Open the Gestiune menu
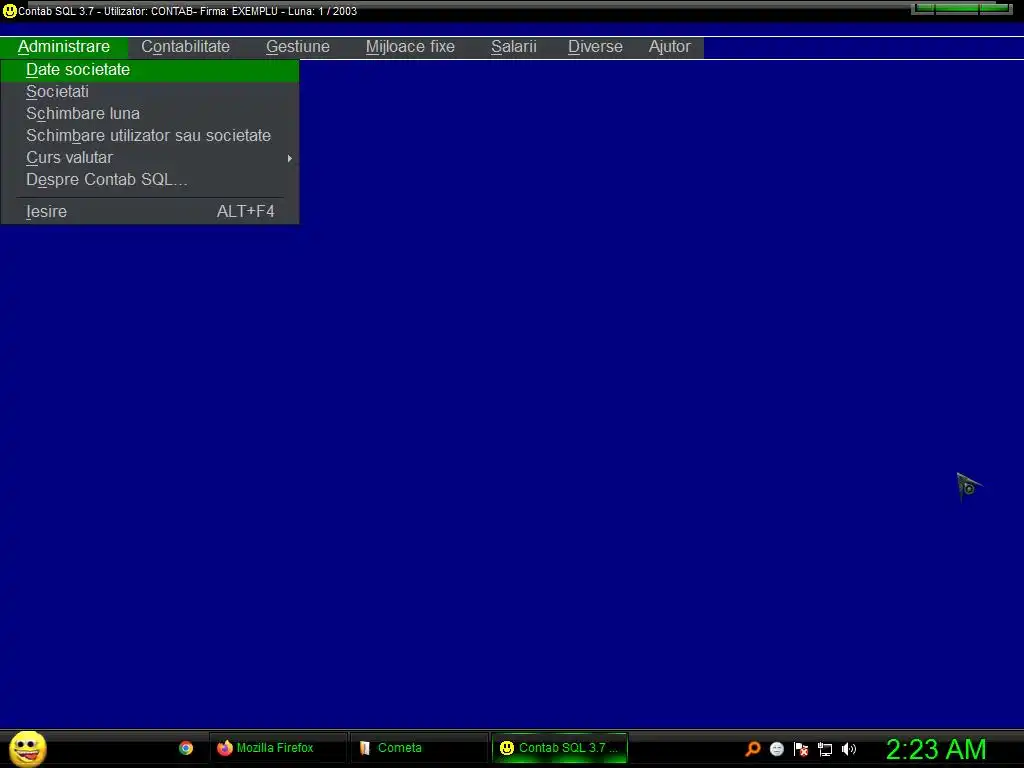Screen dimensions: 1024x768 tap(298, 47)
